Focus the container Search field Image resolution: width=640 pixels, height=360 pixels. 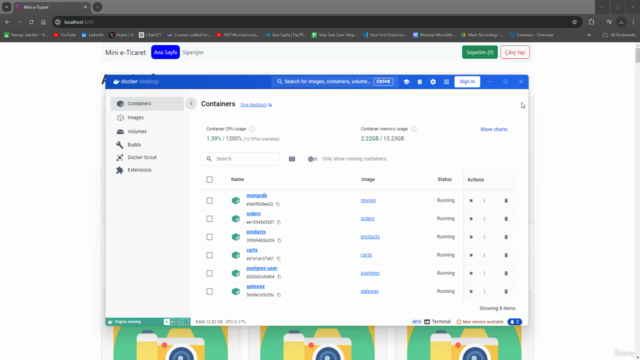point(240,159)
